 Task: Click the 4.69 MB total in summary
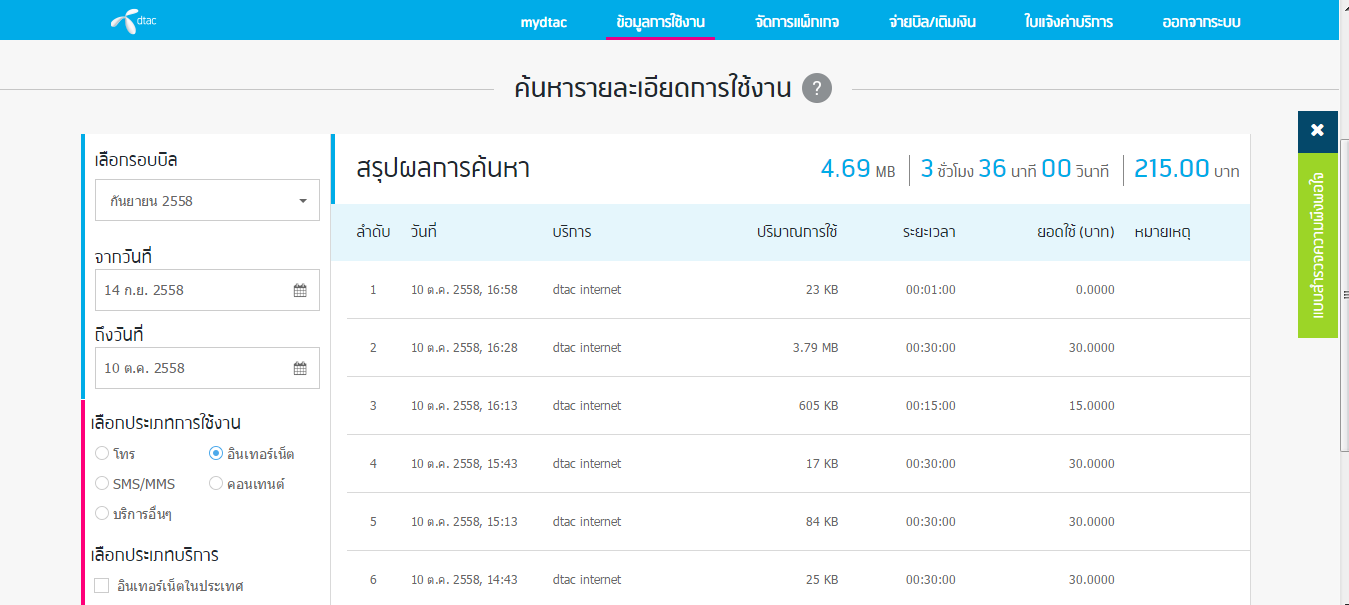click(x=858, y=169)
